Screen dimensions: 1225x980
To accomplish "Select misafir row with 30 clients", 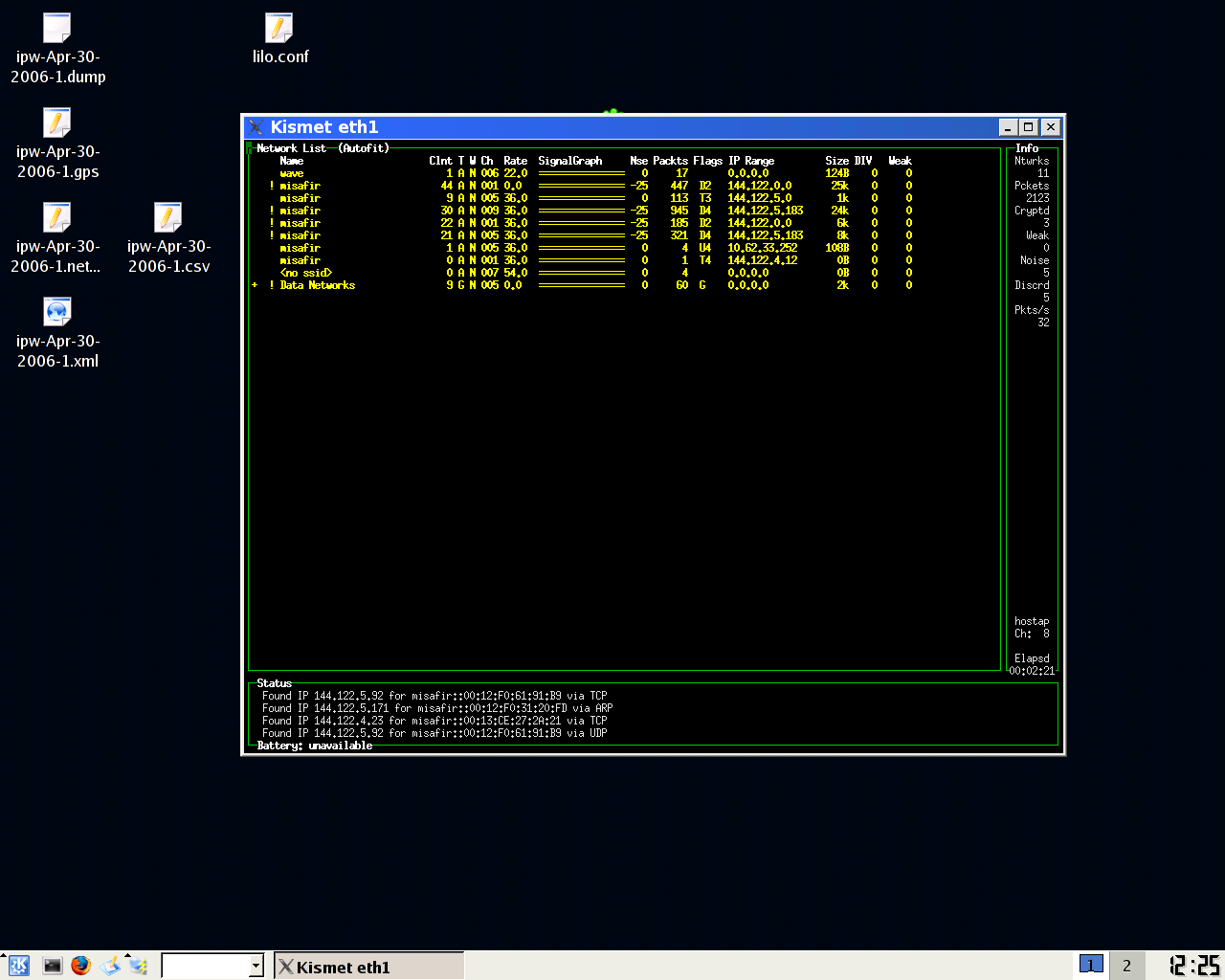I will click(x=584, y=211).
